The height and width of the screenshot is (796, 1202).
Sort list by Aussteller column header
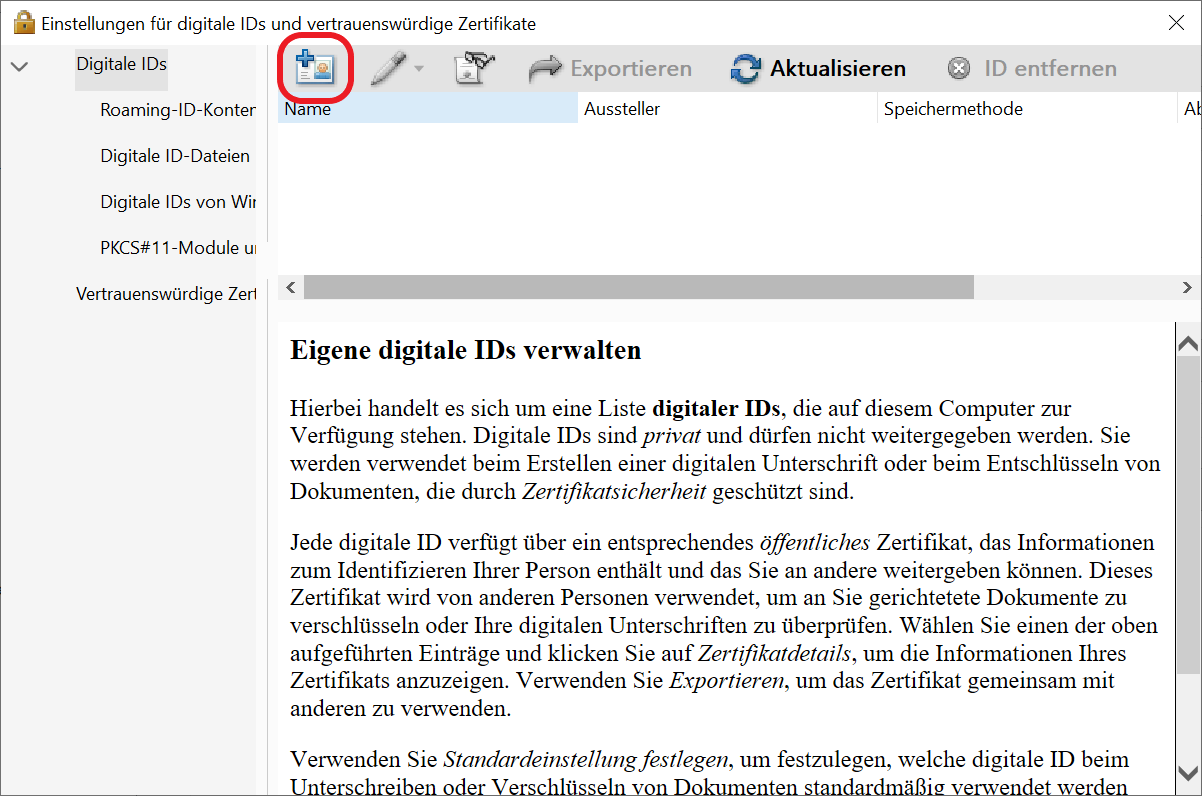click(x=727, y=109)
